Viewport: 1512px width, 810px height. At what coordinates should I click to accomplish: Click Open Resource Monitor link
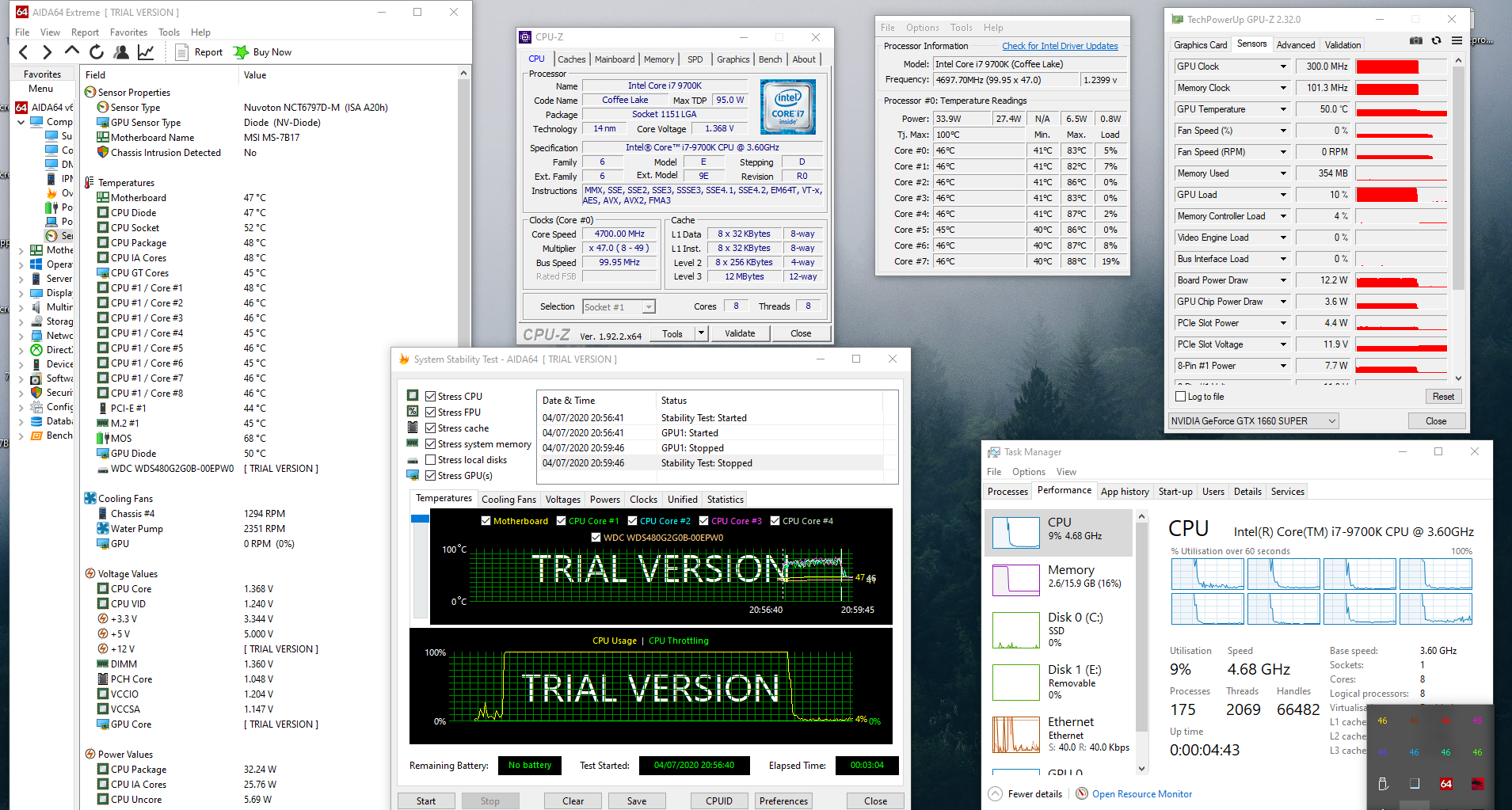coord(1142,794)
